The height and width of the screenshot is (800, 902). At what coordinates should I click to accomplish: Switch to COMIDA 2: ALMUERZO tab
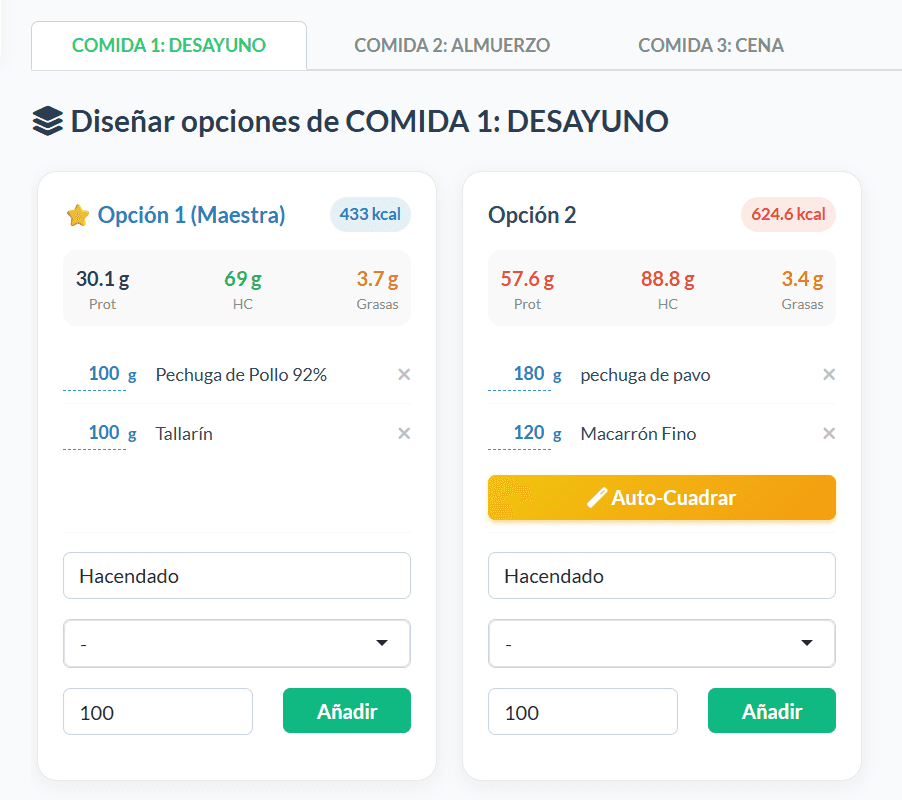tap(452, 45)
